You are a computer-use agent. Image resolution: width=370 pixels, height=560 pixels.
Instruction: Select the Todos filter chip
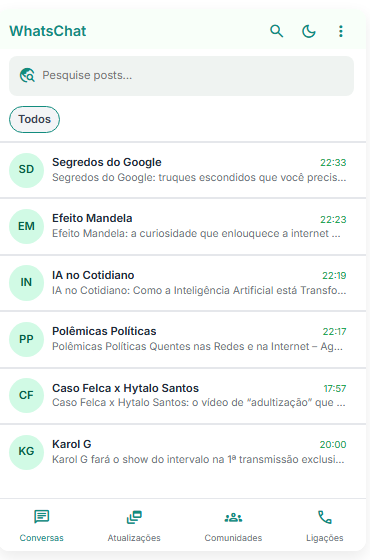click(x=34, y=119)
